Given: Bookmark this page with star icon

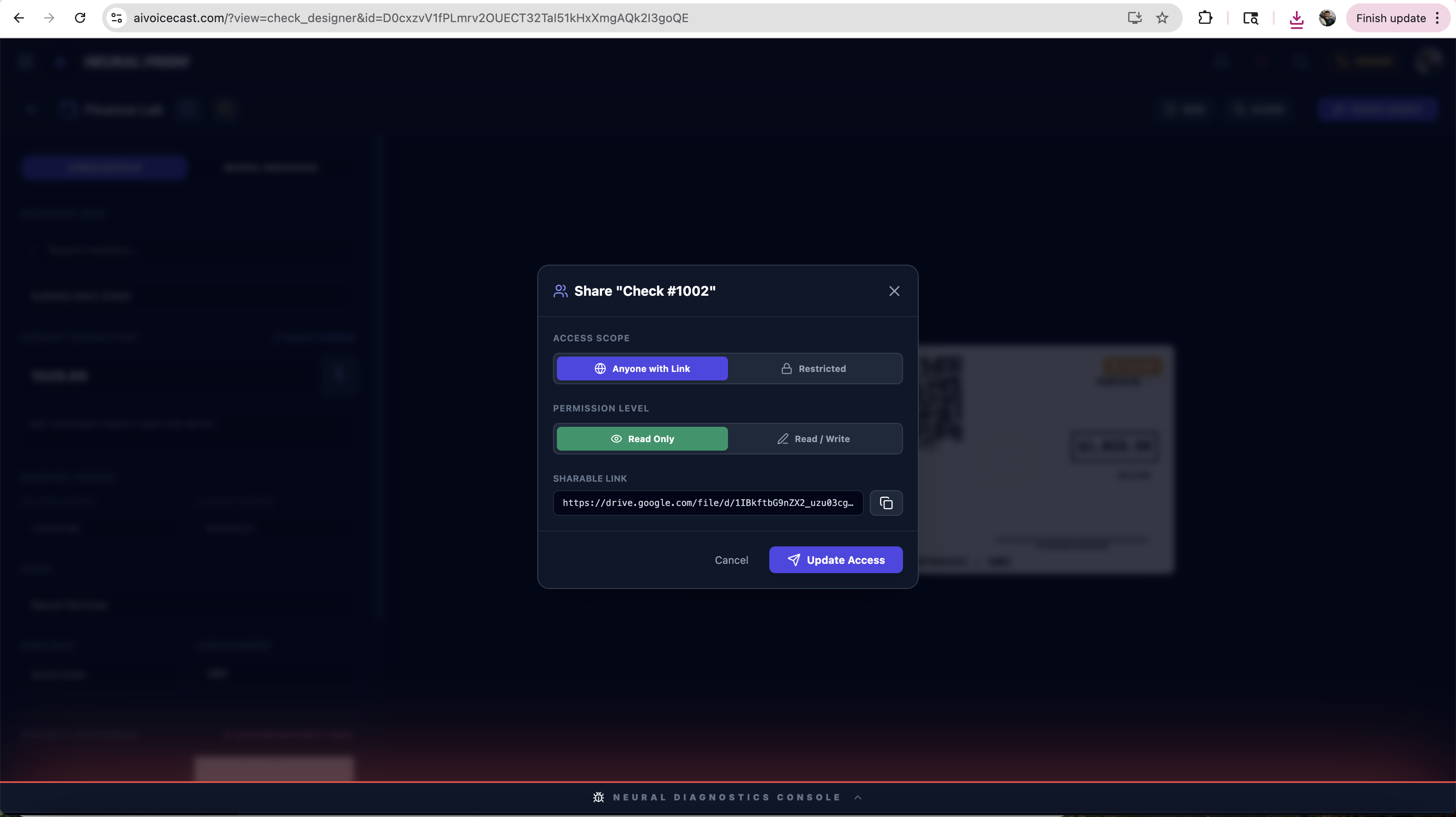Looking at the screenshot, I should coord(1162,18).
